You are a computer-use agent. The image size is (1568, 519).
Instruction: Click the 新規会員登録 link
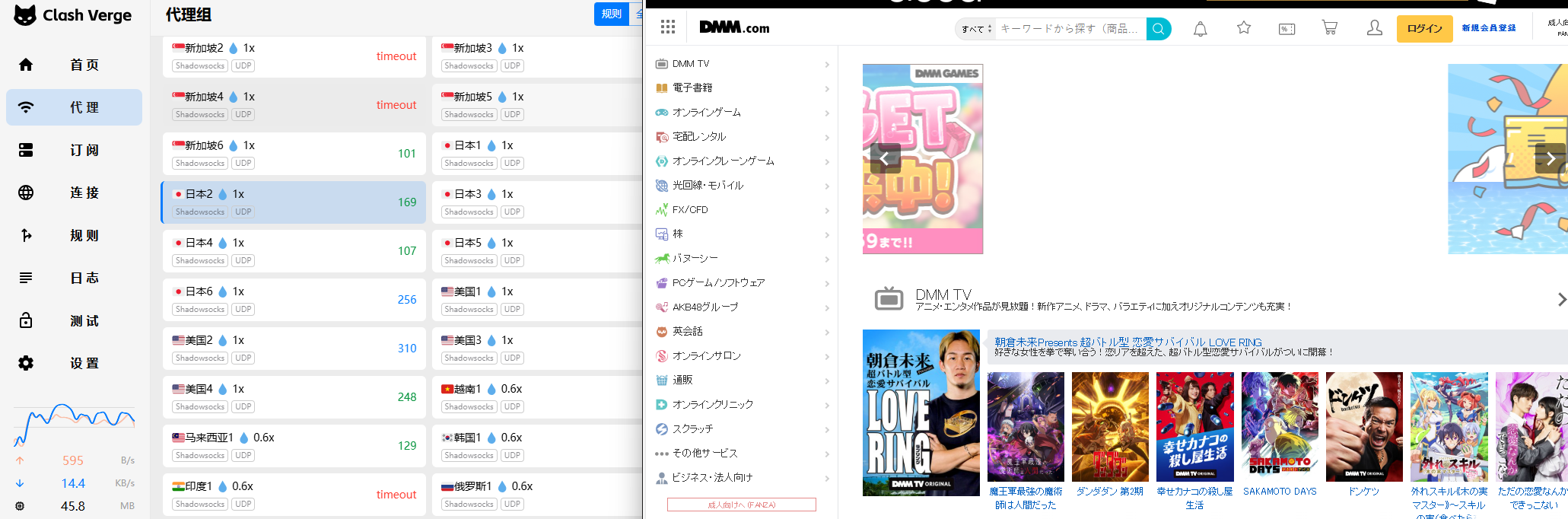(1489, 28)
